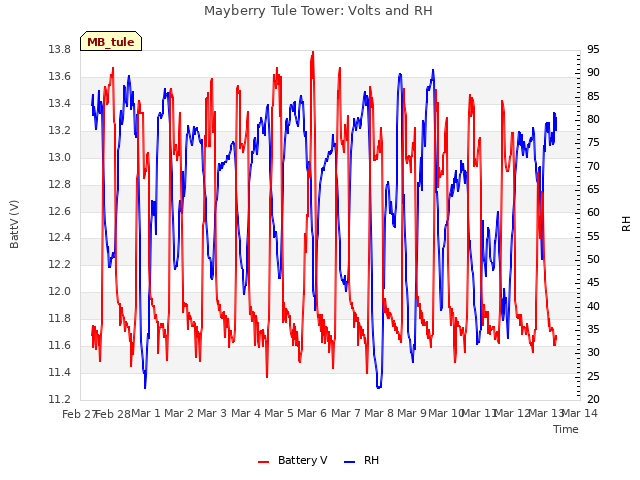This screenshot has width=640, height=480.
Task: Click the 12.6 tick on the BattV axis
Action: [60, 211]
